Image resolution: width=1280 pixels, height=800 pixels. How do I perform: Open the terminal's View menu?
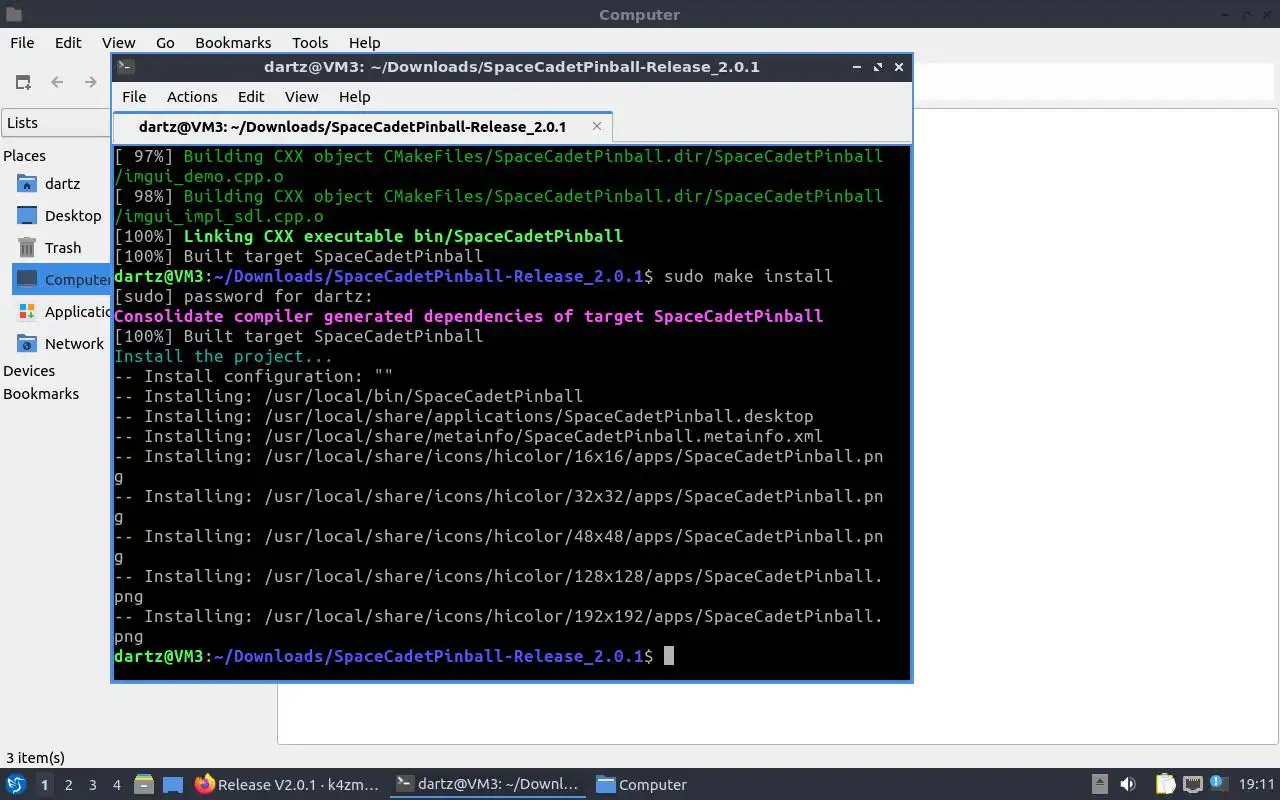pyautogui.click(x=301, y=97)
